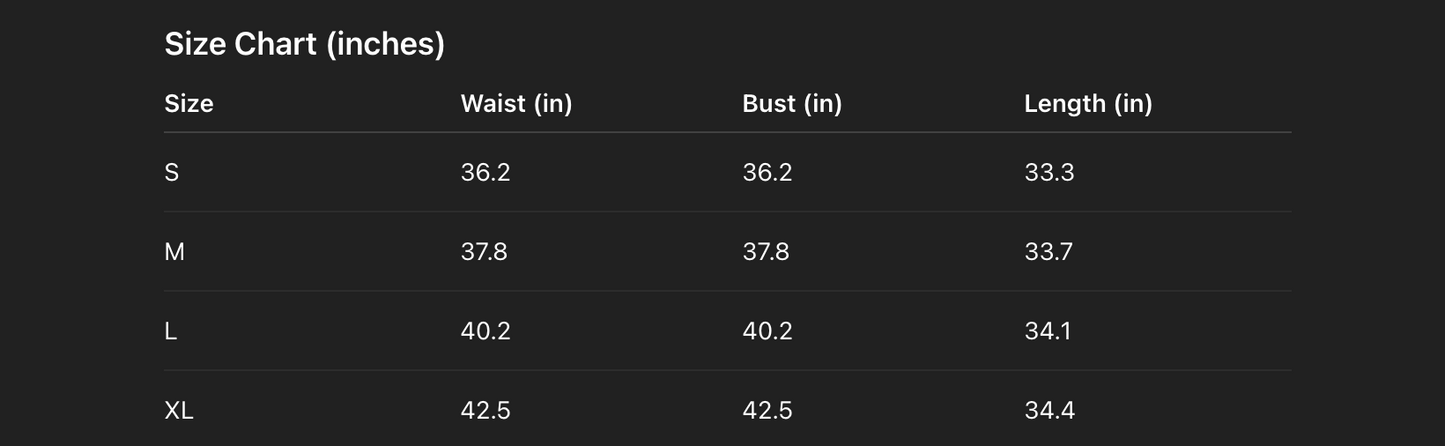Click the length value 34.1
Image resolution: width=1445 pixels, height=446 pixels.
pos(1047,331)
